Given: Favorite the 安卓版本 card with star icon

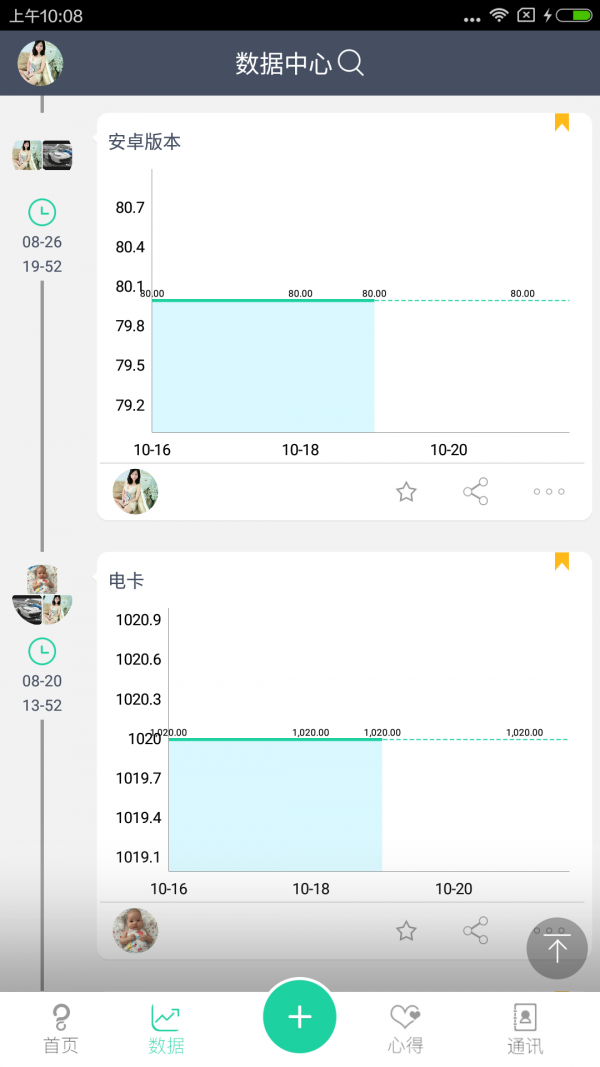Looking at the screenshot, I should click(x=406, y=491).
